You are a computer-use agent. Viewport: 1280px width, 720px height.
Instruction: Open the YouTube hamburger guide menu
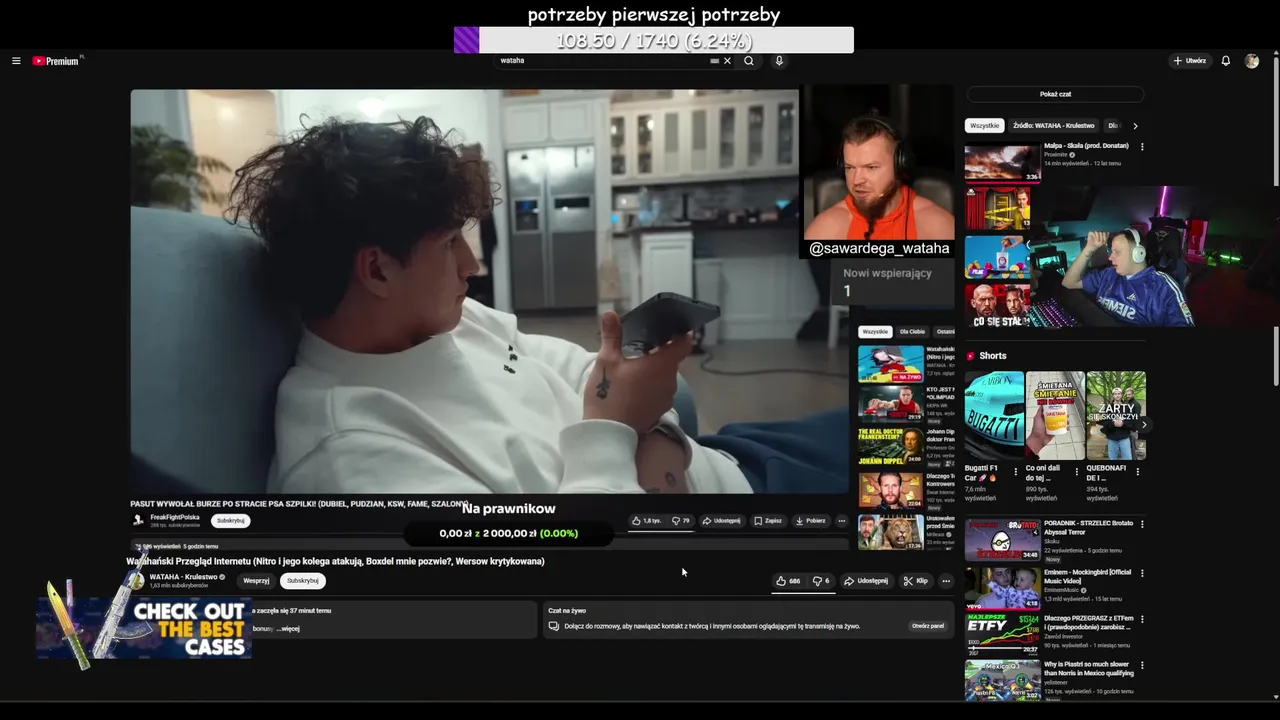16,61
